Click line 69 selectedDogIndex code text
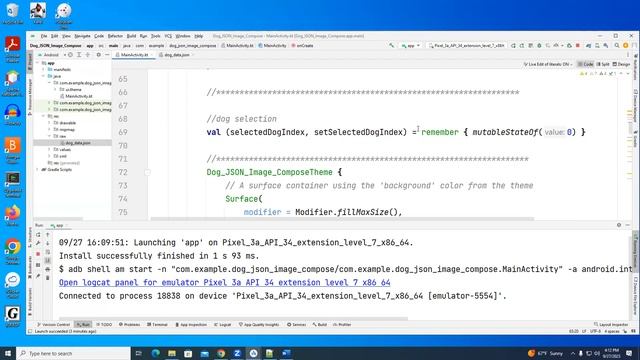This screenshot has width=640, height=360. tap(268, 132)
